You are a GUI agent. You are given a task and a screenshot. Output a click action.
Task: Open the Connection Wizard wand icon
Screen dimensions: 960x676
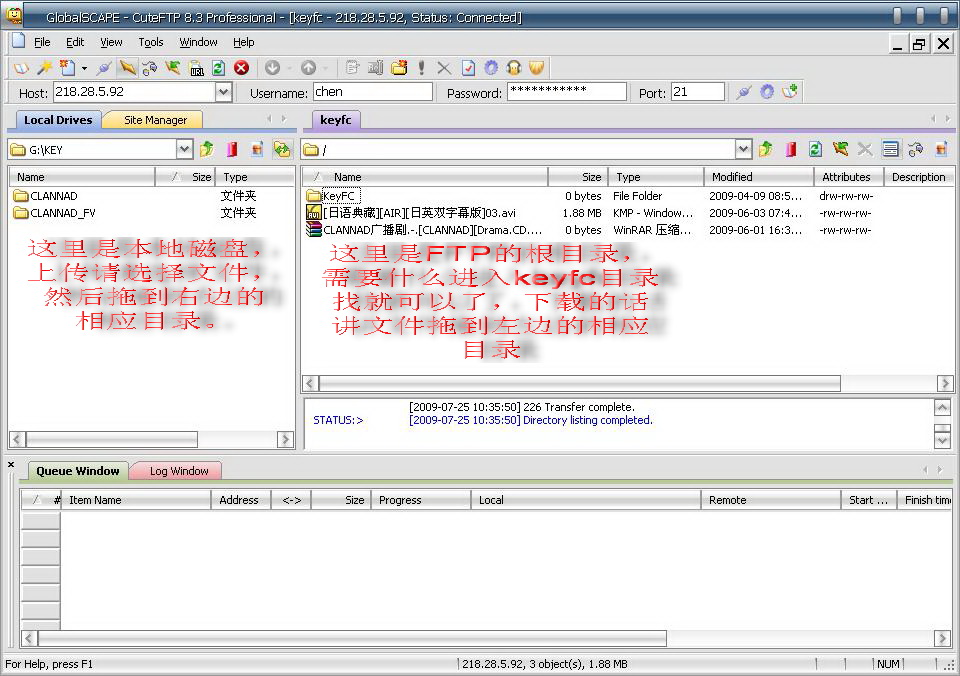pos(45,68)
